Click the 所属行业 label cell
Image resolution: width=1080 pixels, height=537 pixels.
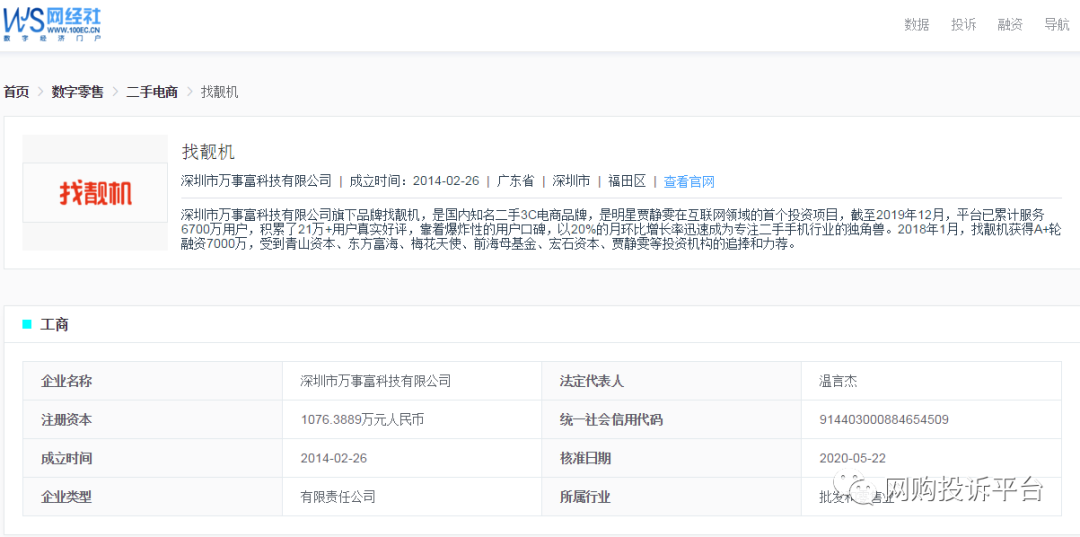pos(672,496)
